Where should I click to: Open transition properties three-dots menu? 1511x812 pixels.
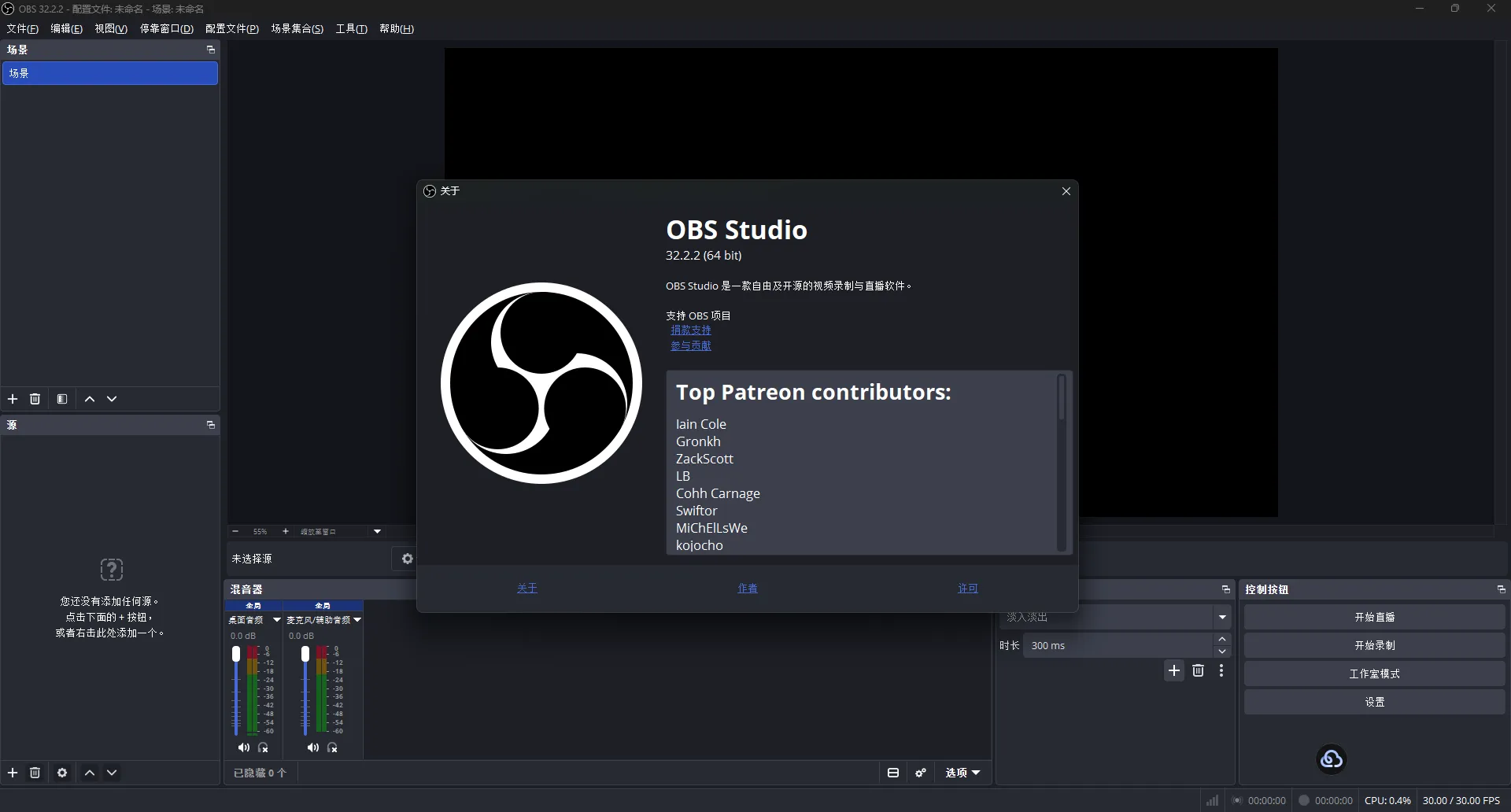[1221, 670]
